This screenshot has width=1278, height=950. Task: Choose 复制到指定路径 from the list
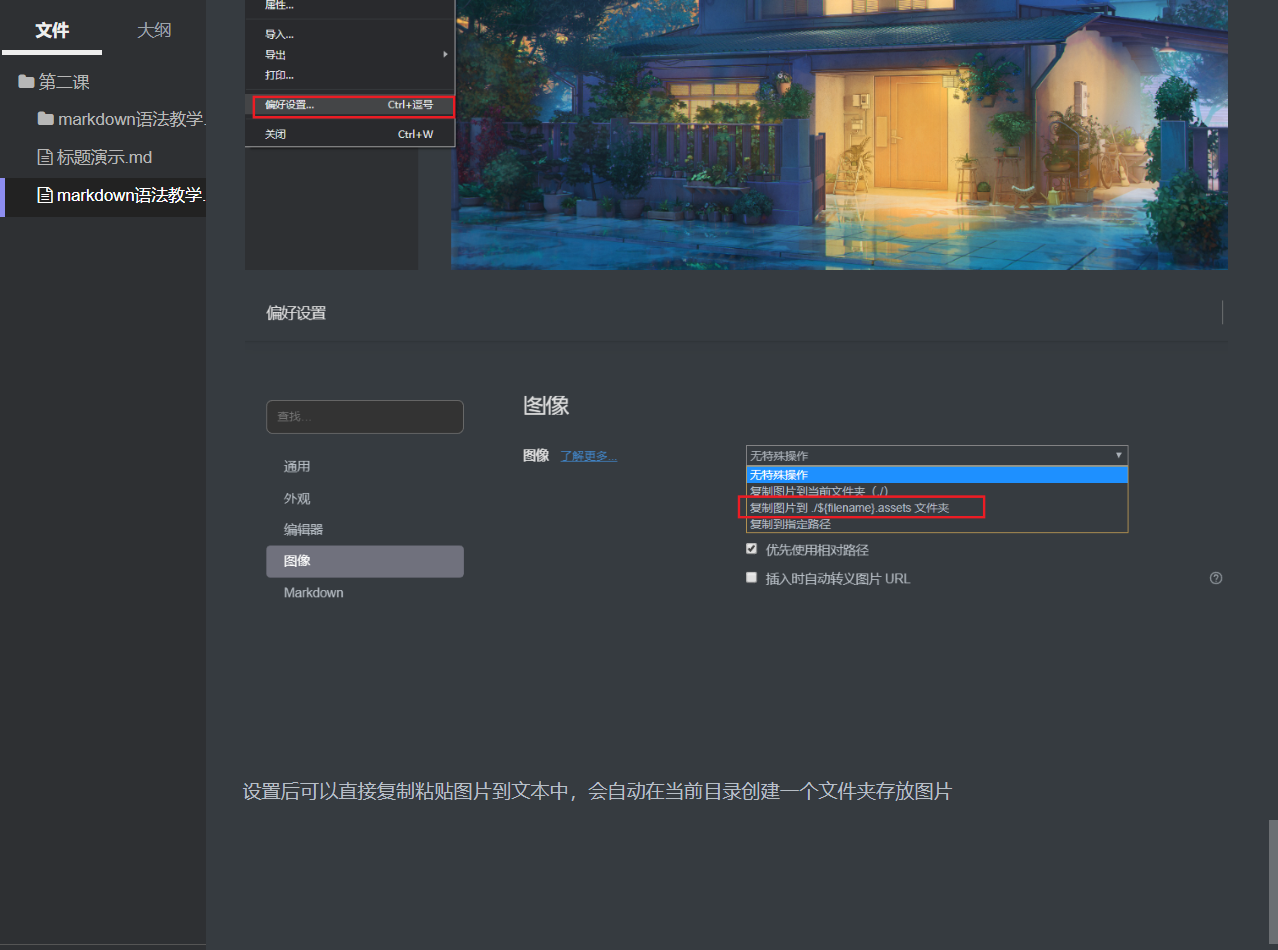pos(790,524)
